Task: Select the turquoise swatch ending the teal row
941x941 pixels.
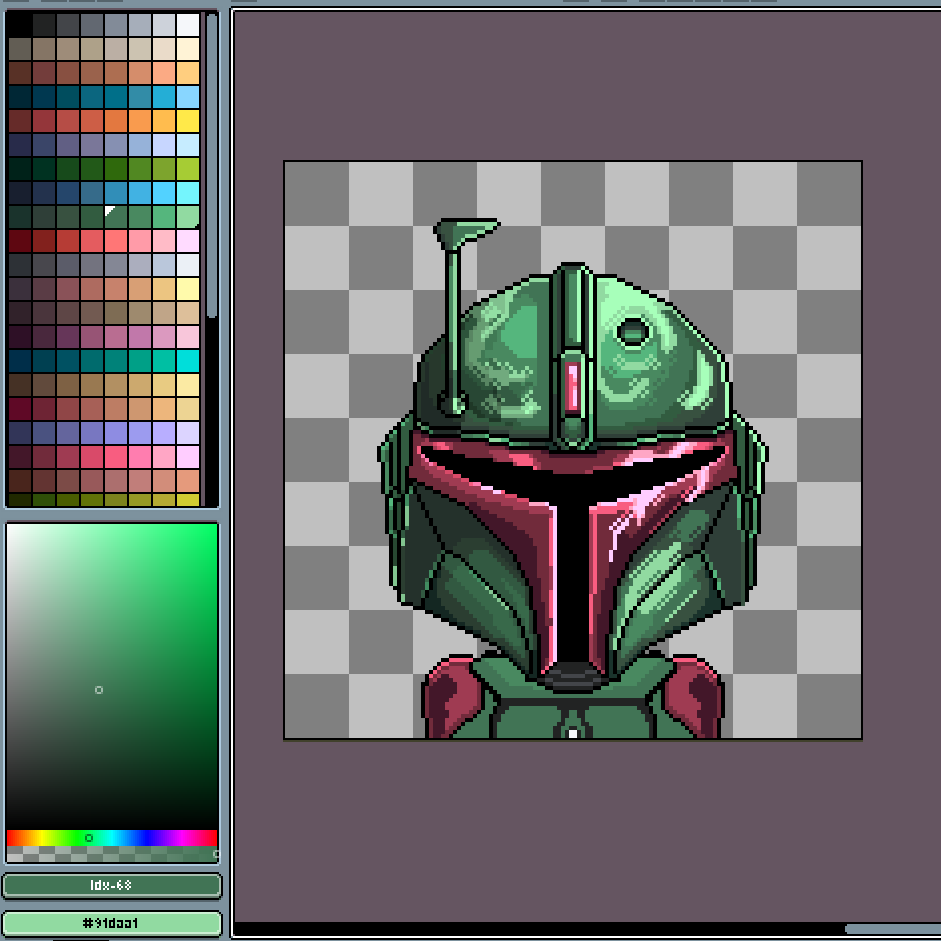Action: point(188,361)
